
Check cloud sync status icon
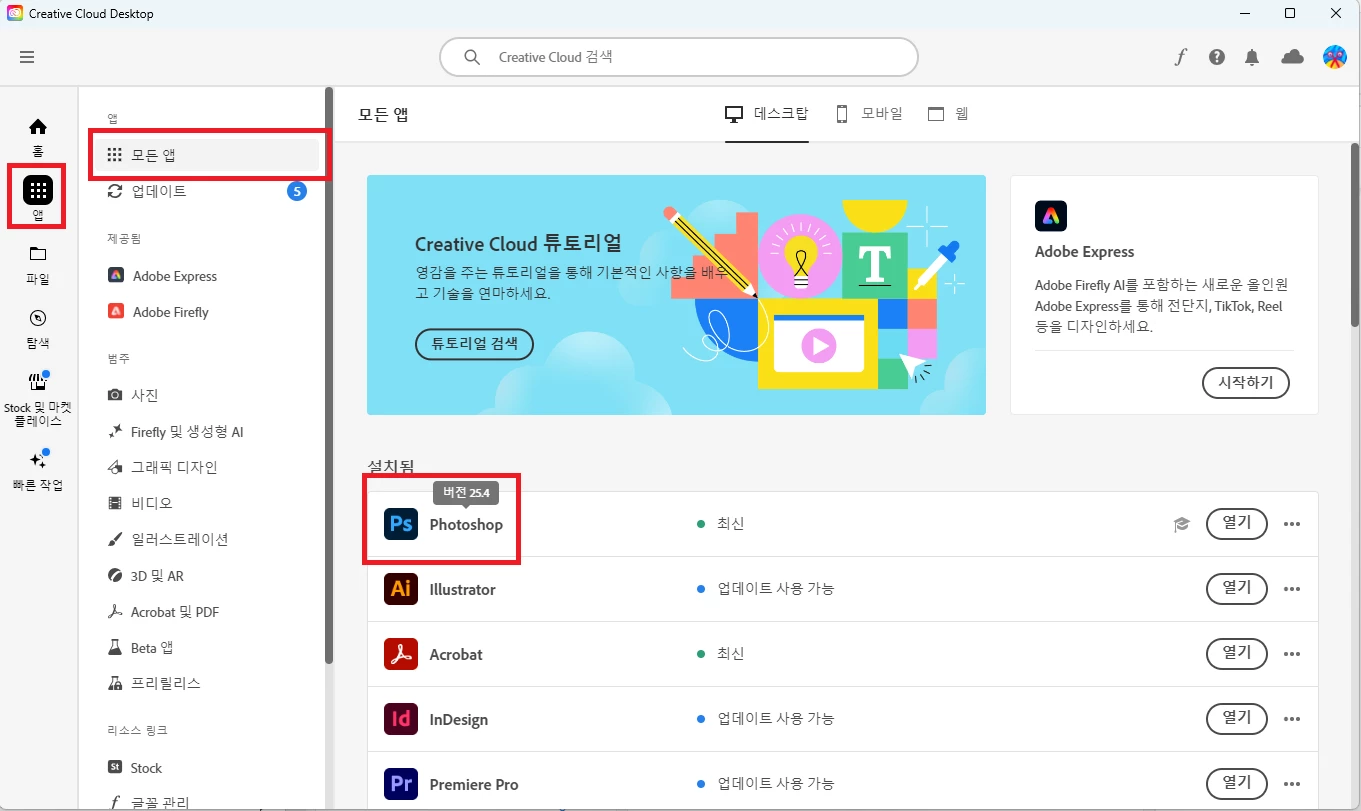coord(1292,57)
